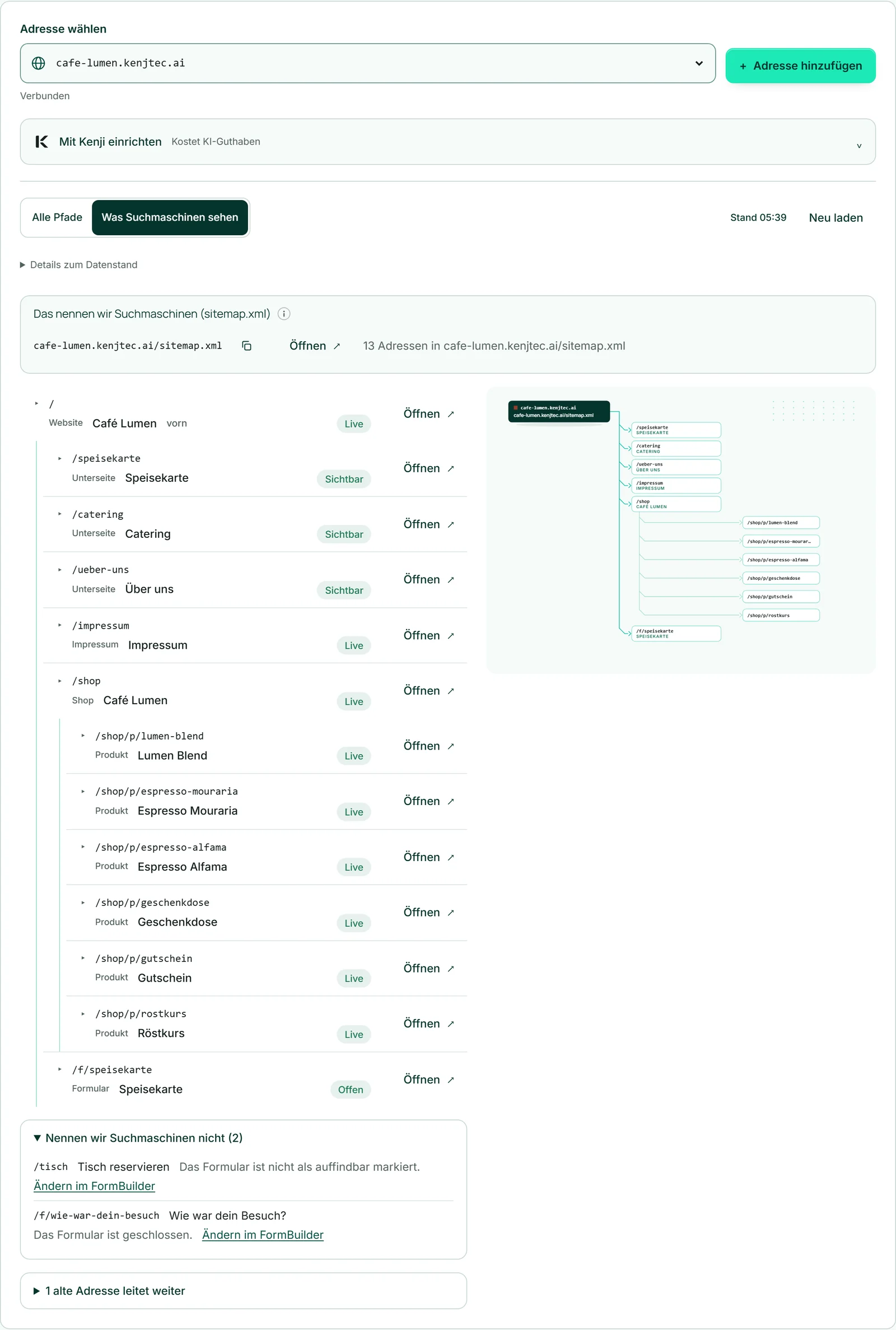Copy the sitemap.xml address
896x1330 pixels.
click(246, 346)
